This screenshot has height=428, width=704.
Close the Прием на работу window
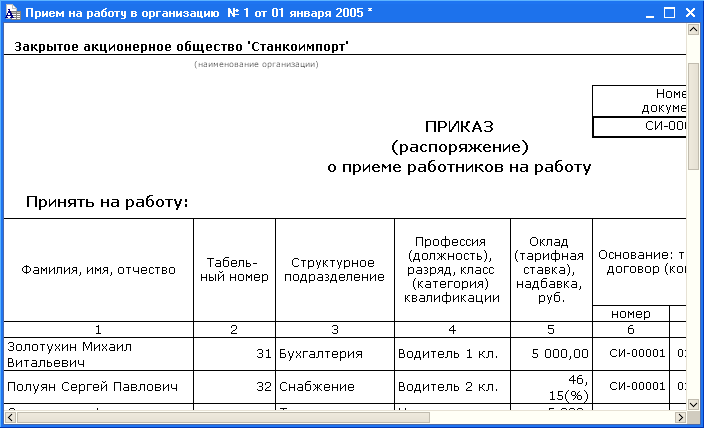(691, 13)
